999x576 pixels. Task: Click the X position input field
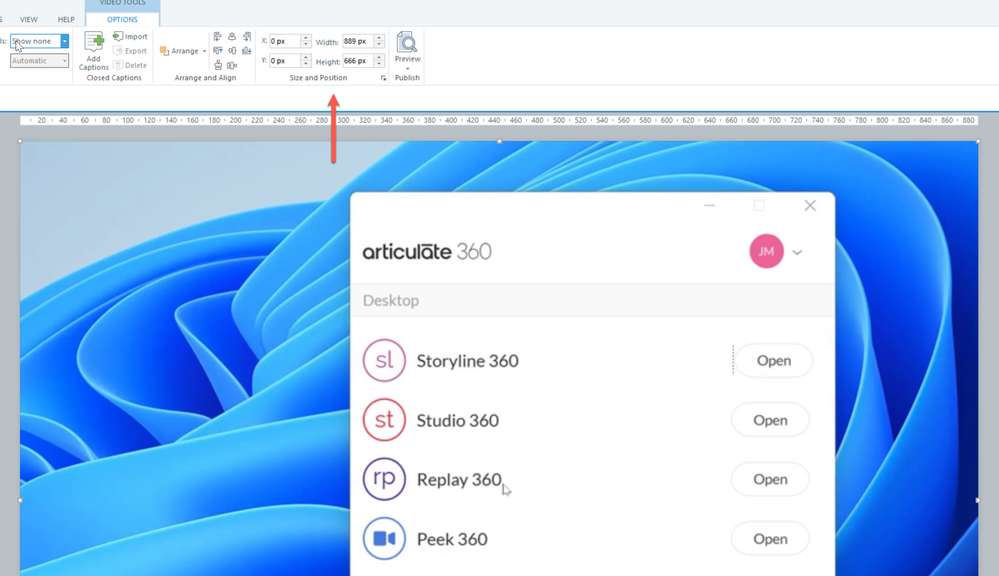point(285,41)
